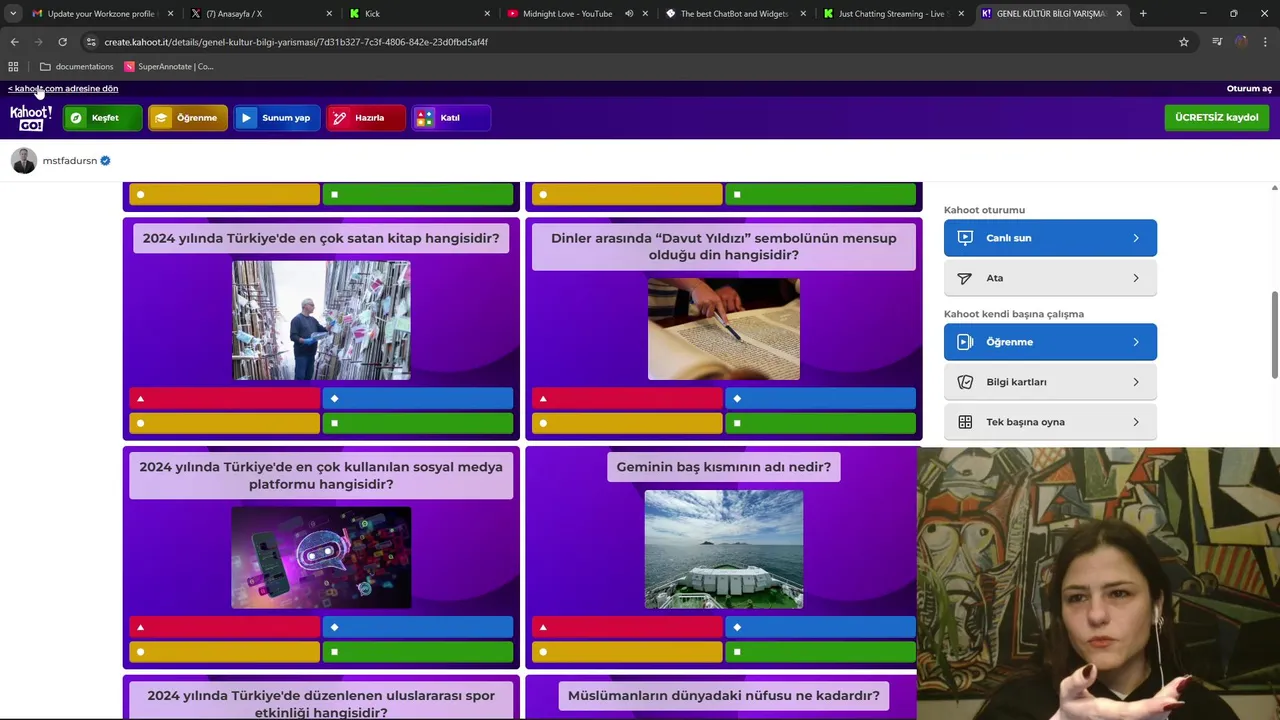Follow the kahoot.com adresine dön link
Viewport: 1280px width, 720px height.
pos(63,88)
